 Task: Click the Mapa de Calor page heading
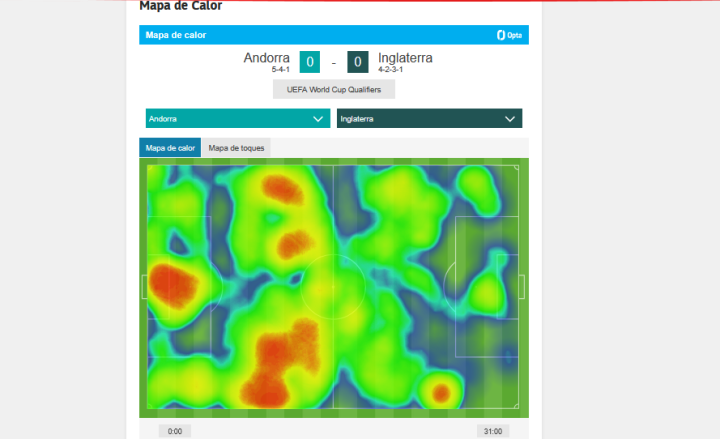pyautogui.click(x=180, y=6)
